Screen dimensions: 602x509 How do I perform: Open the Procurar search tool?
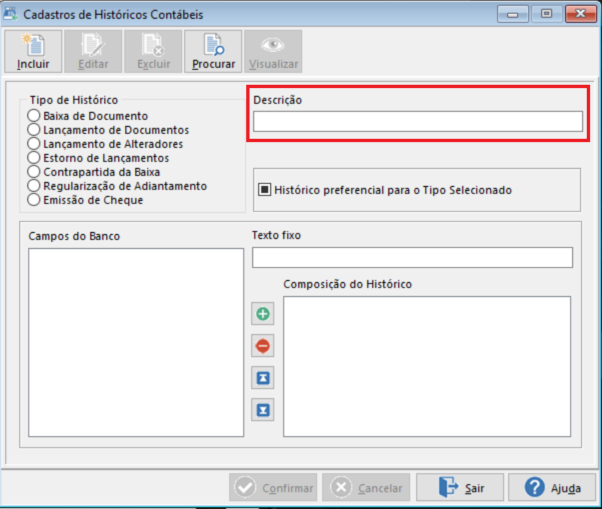coord(213,52)
